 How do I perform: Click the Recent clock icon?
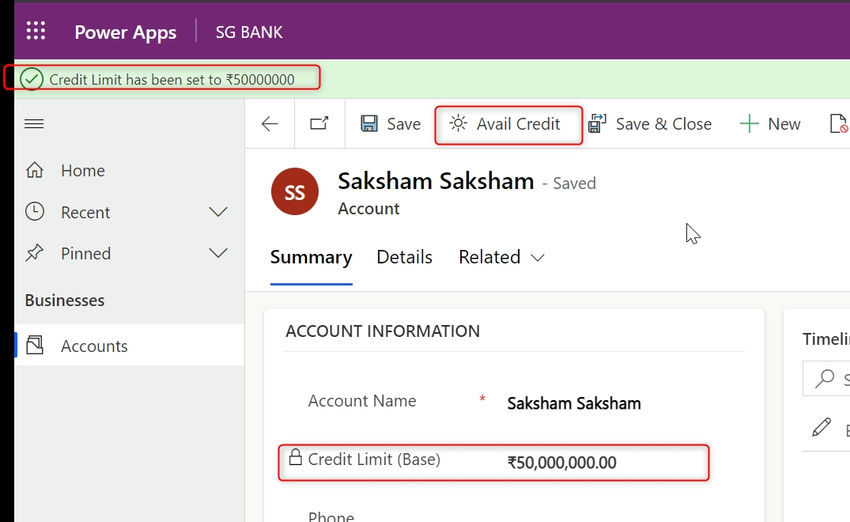pyautogui.click(x=35, y=211)
